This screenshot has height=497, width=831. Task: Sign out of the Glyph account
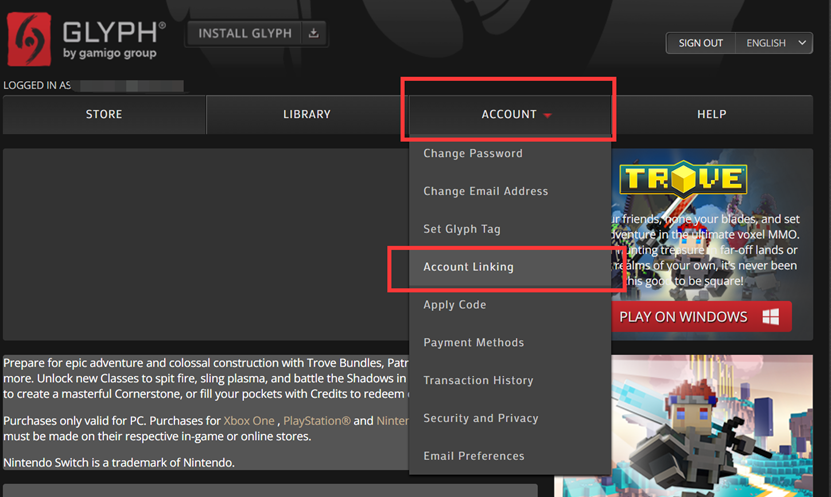tap(701, 43)
